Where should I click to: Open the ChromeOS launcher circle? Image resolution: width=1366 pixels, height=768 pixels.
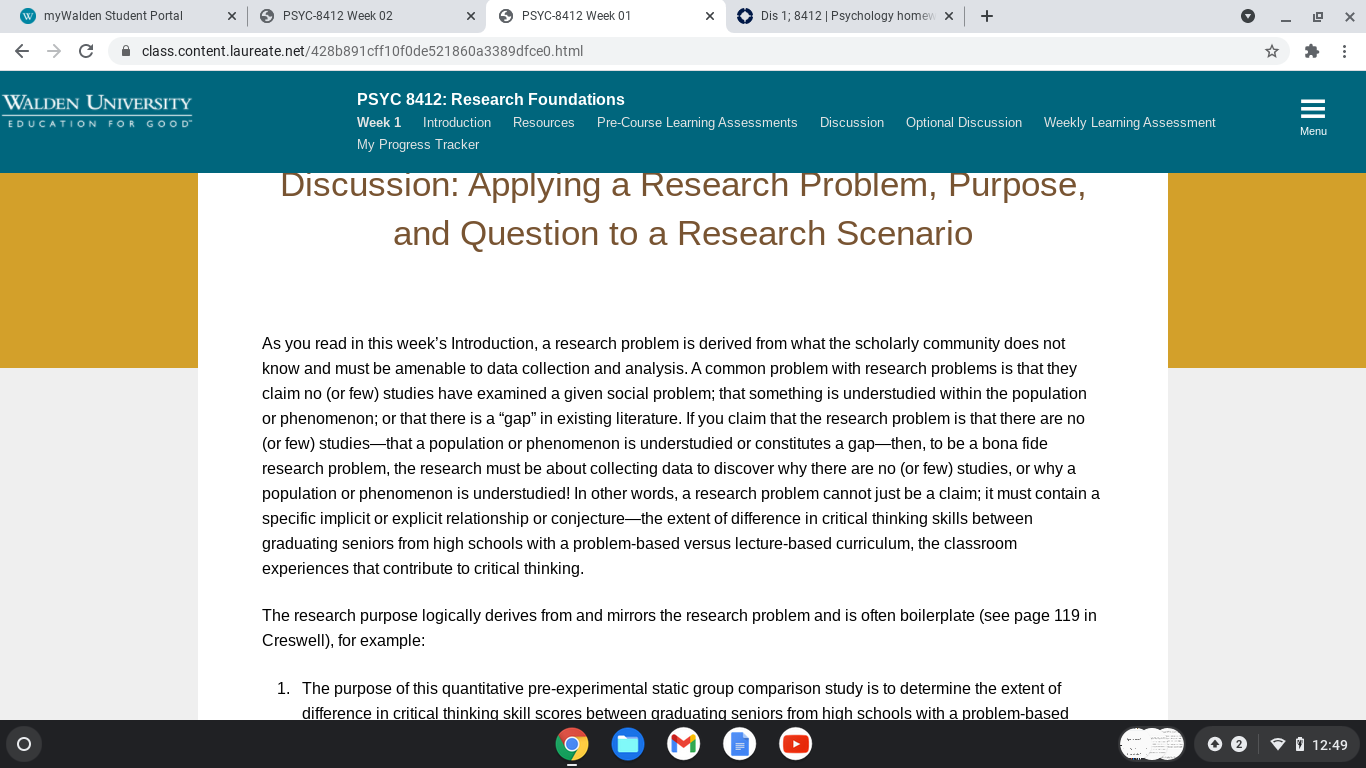[24, 744]
